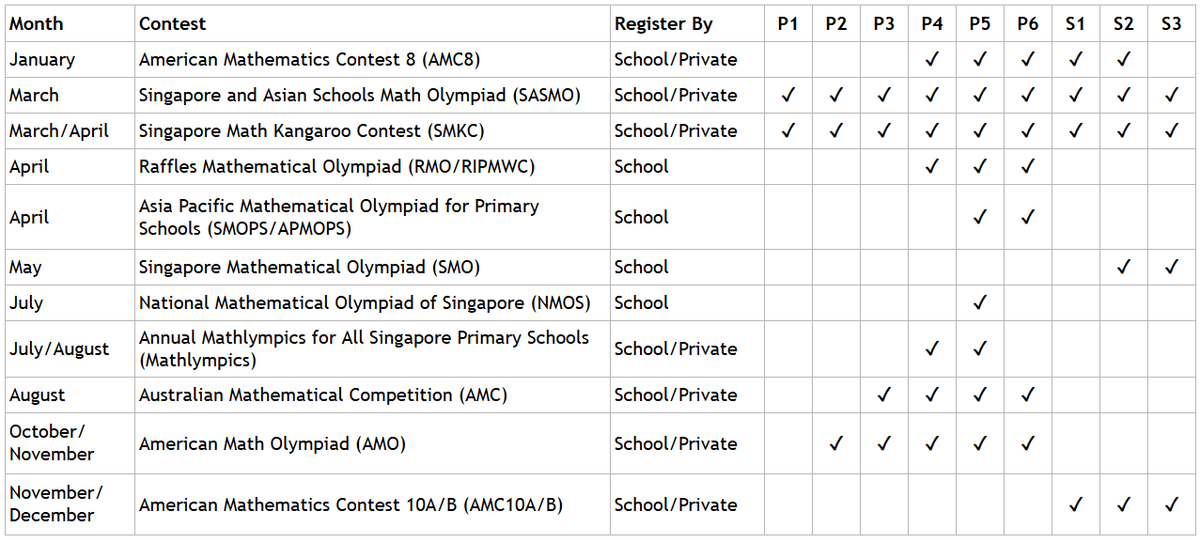The image size is (1200, 540).
Task: Click the P4 checkmark for Raffles Mathematical Olympiad
Action: click(932, 166)
